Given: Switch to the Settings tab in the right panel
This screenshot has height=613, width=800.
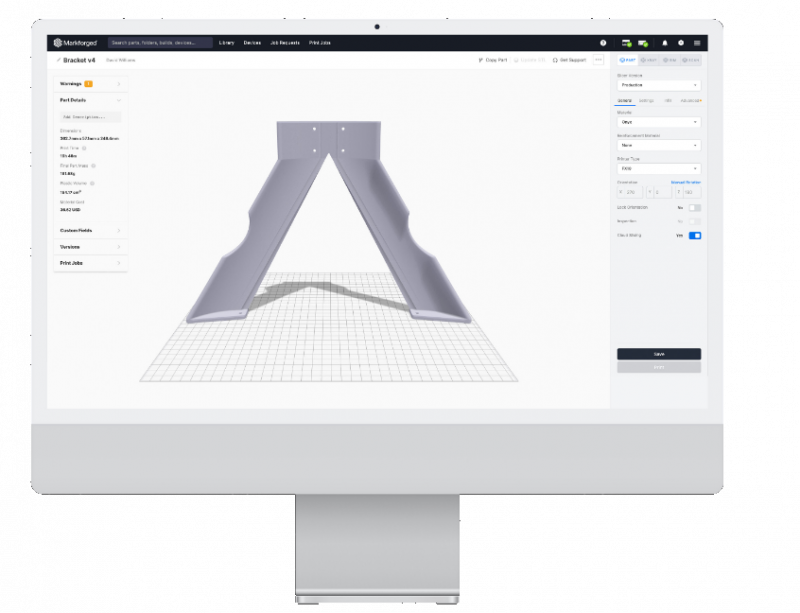Looking at the screenshot, I should tap(648, 100).
